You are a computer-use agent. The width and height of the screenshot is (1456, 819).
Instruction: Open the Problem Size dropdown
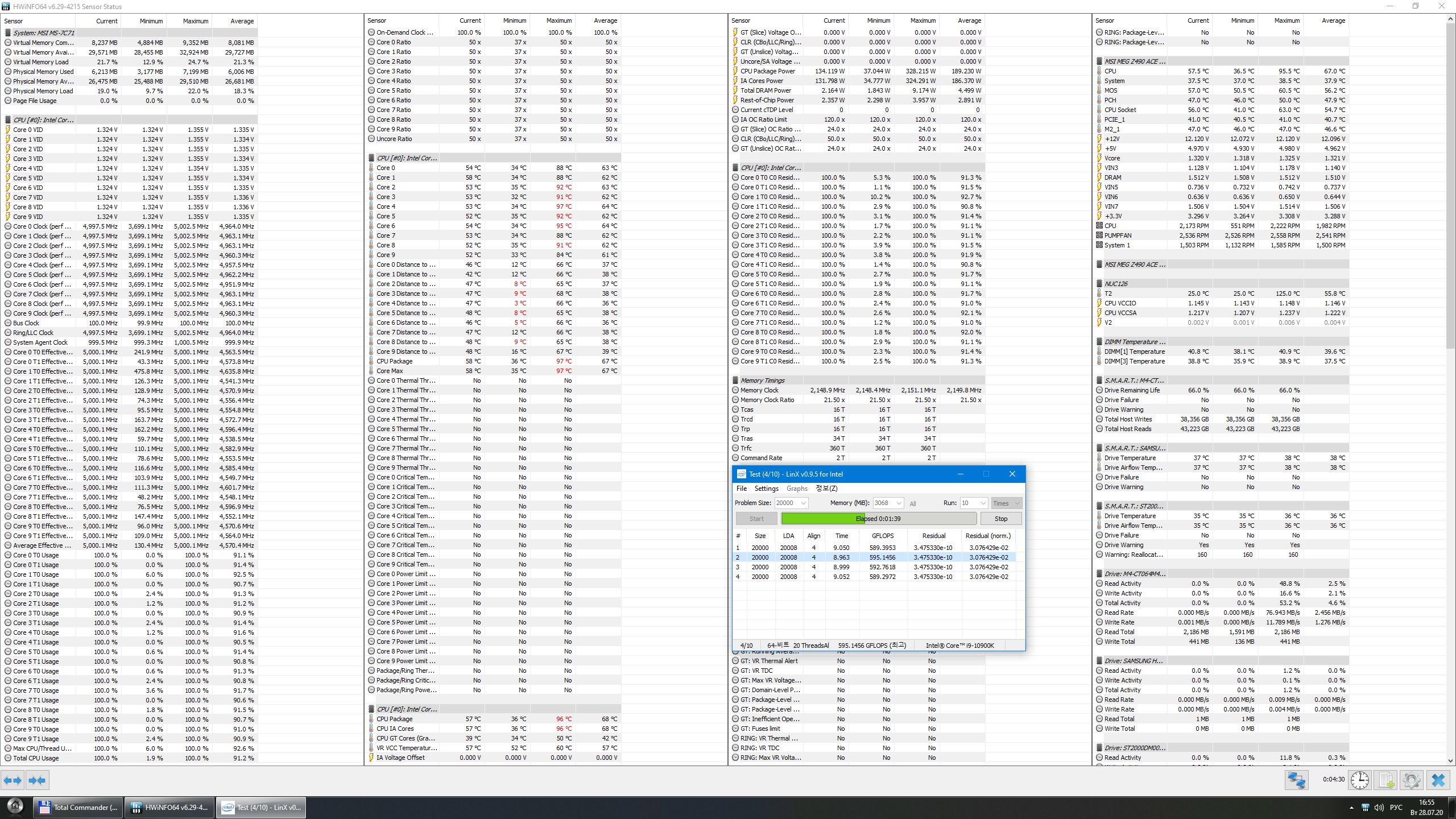pos(803,503)
